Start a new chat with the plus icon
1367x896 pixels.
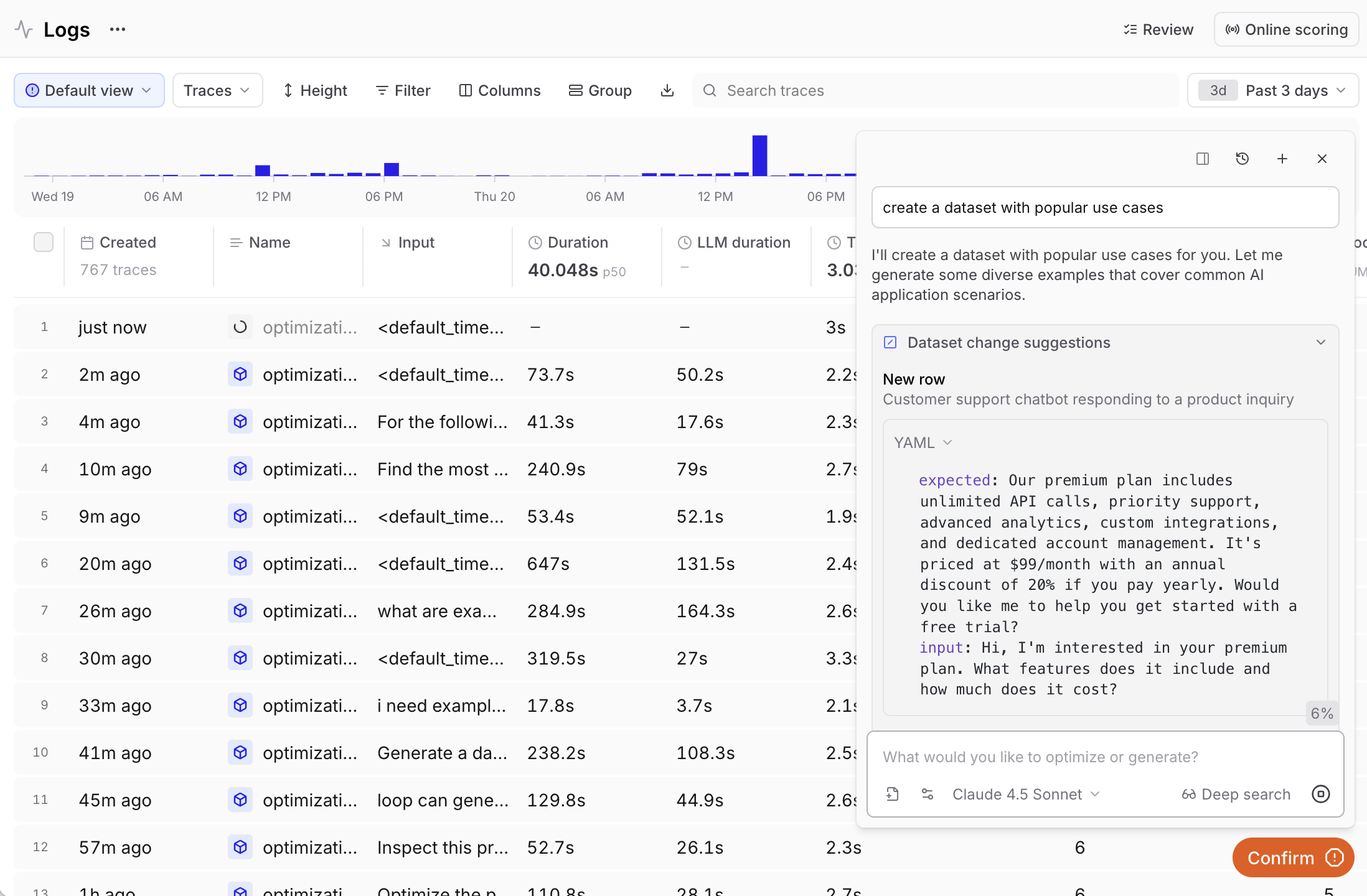1282,159
